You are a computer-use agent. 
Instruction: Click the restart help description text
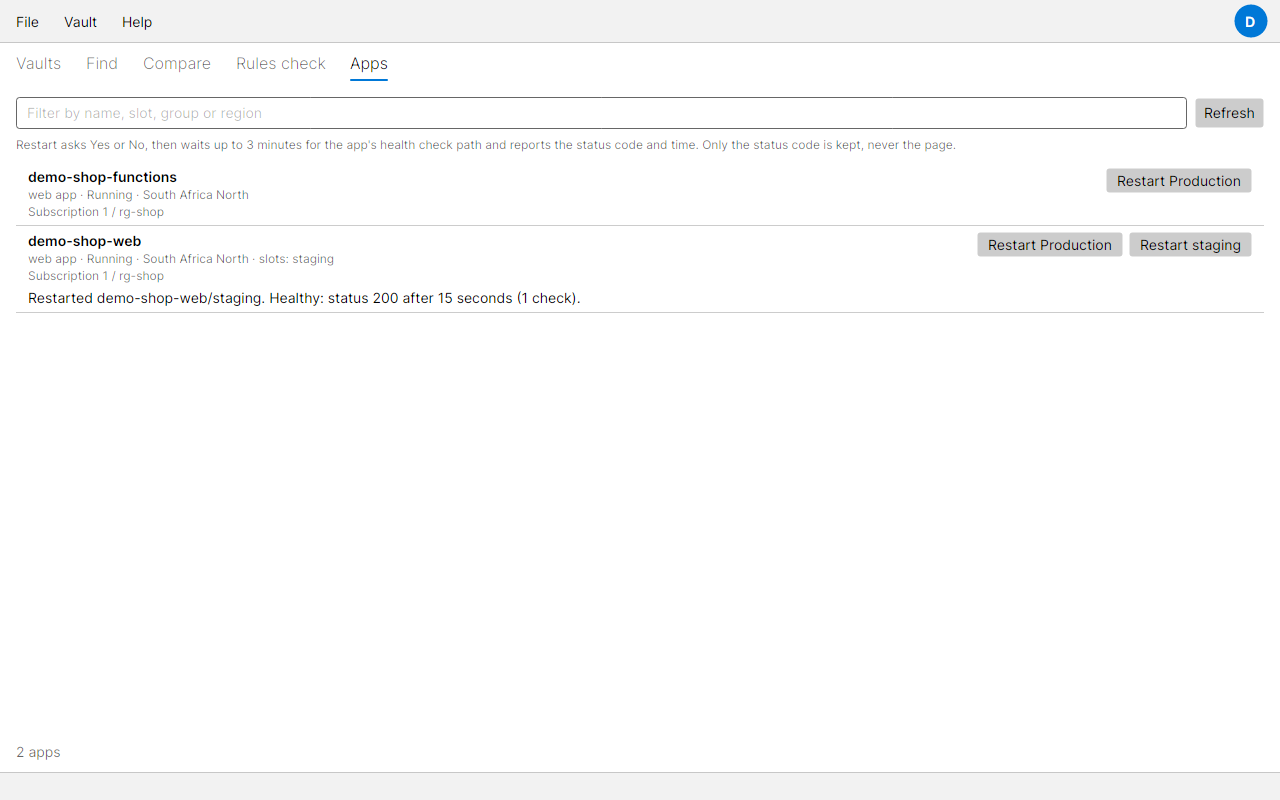[x=486, y=145]
